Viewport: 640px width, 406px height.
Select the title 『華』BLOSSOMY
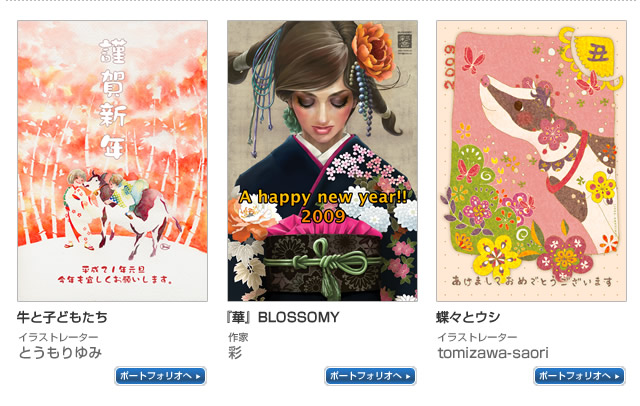[x=283, y=317]
